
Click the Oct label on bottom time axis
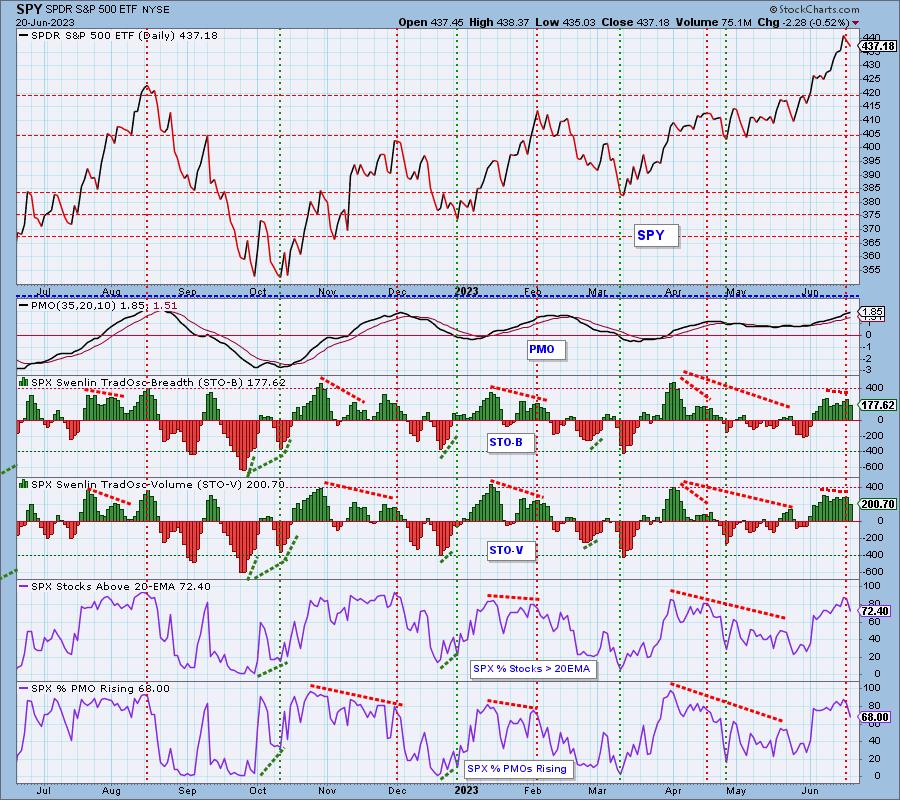pyautogui.click(x=258, y=791)
